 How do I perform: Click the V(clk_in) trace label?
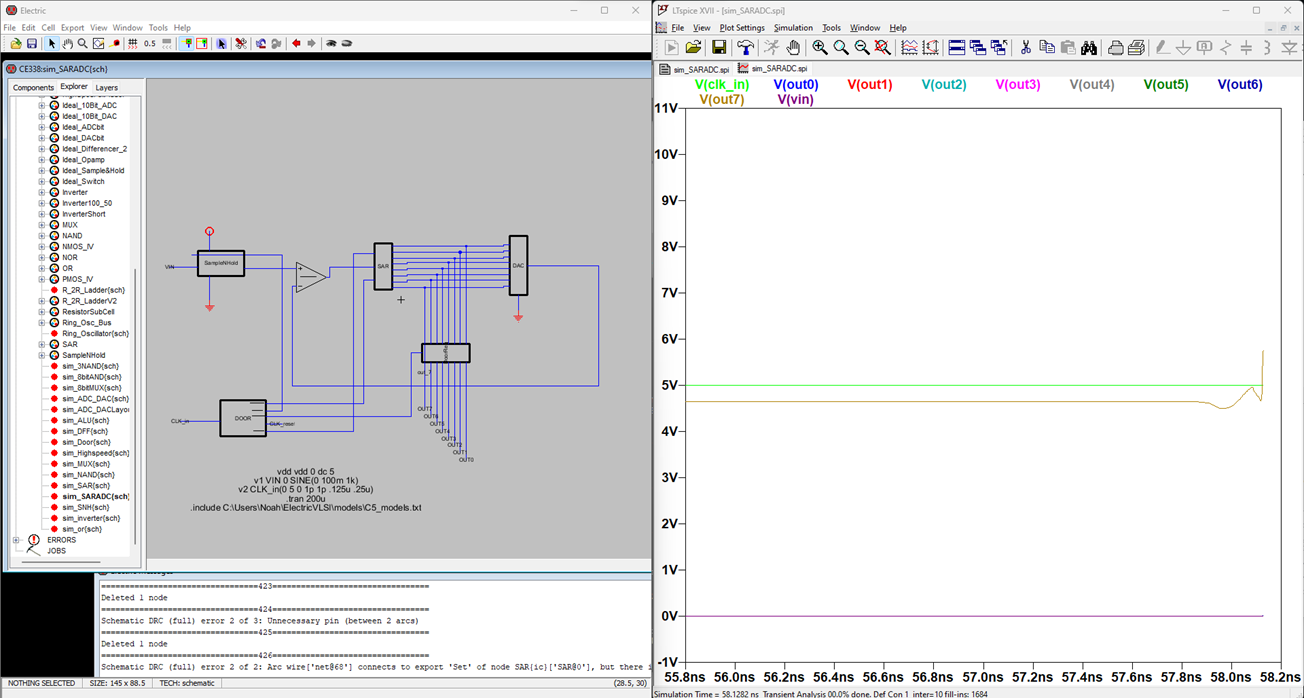[x=721, y=85]
